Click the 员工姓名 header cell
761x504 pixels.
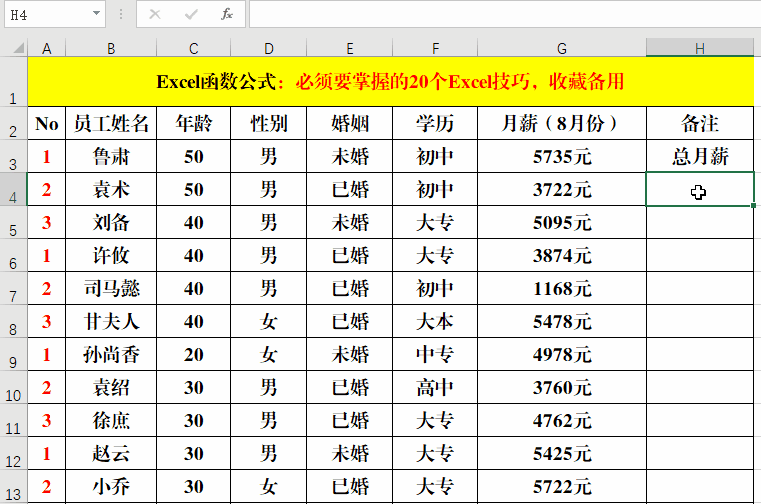[x=111, y=123]
